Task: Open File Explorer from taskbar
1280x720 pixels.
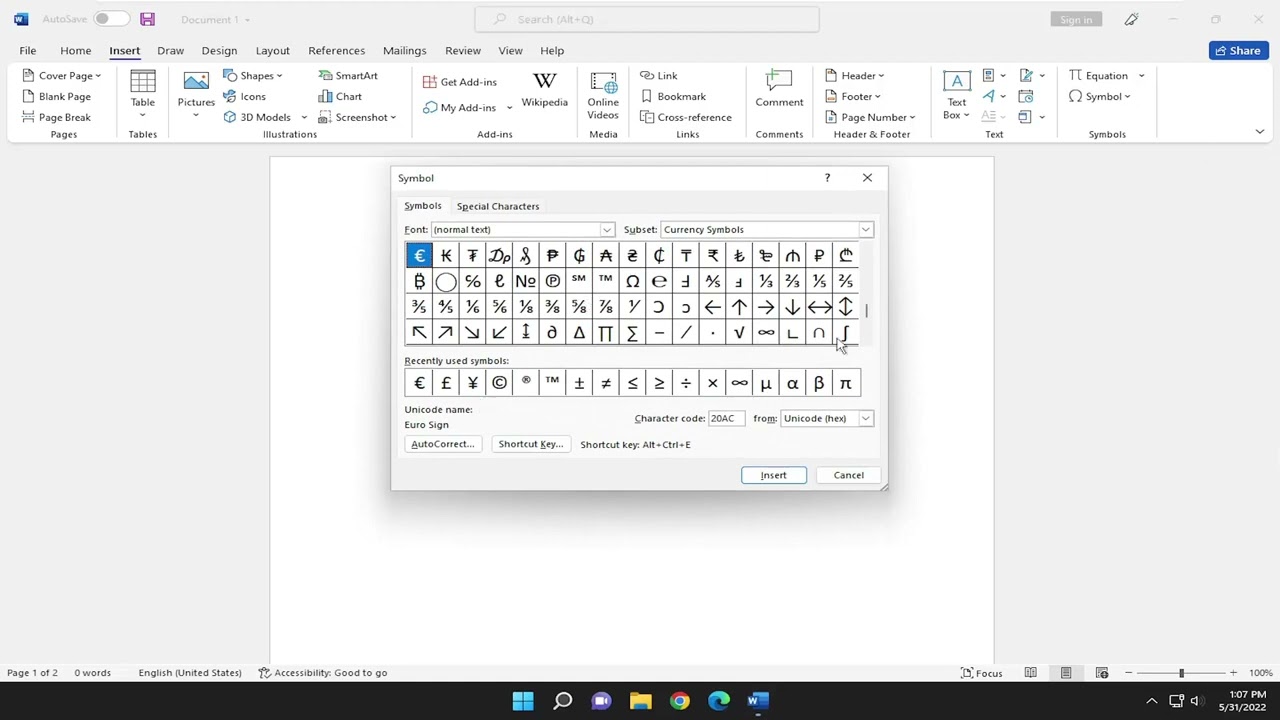Action: [x=640, y=700]
